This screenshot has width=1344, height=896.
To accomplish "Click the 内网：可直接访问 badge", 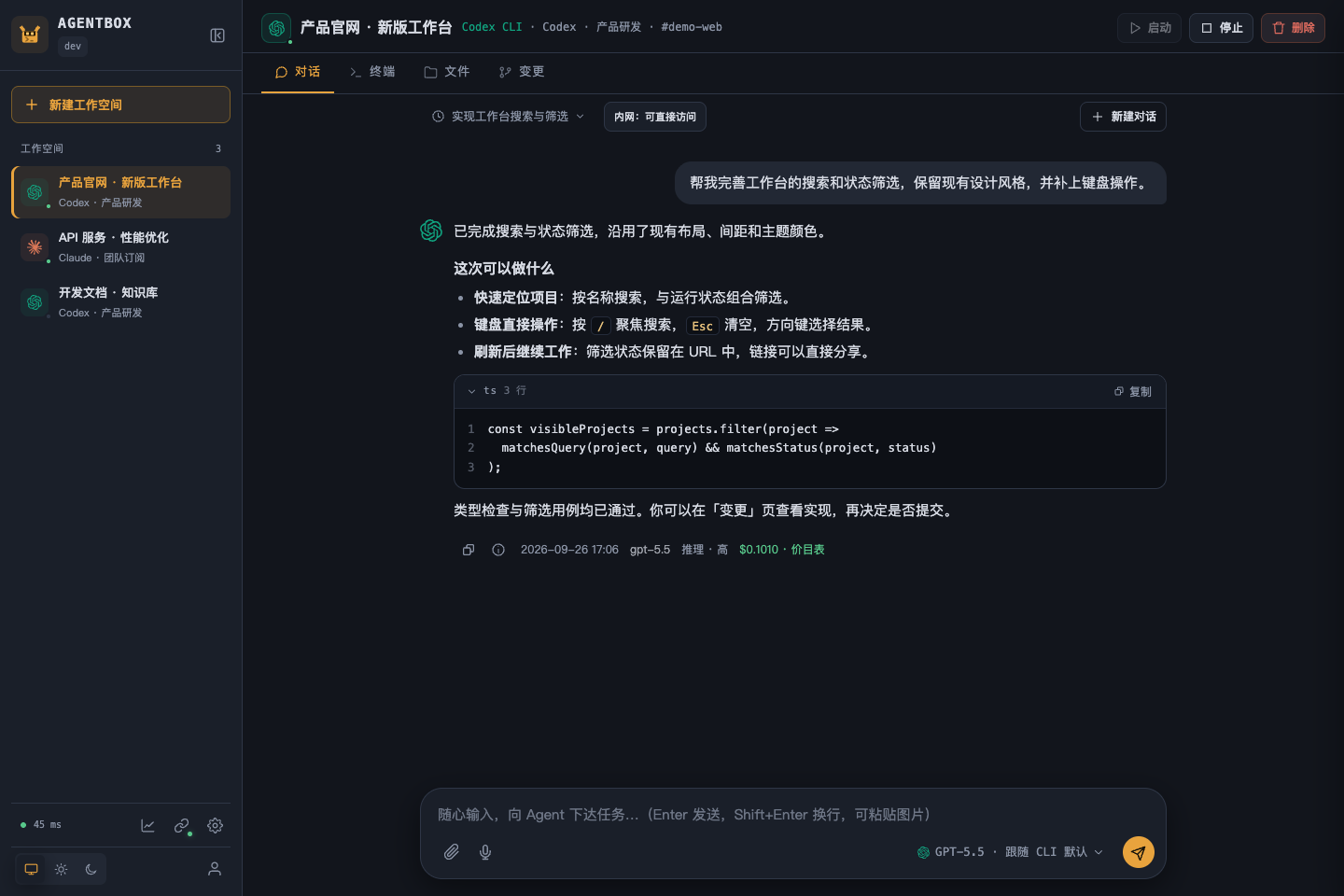I will click(655, 117).
